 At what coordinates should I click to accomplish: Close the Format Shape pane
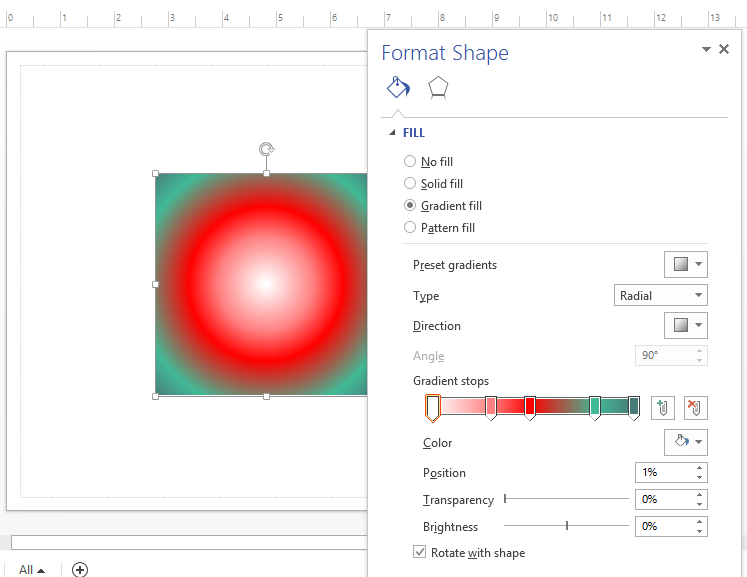click(724, 49)
